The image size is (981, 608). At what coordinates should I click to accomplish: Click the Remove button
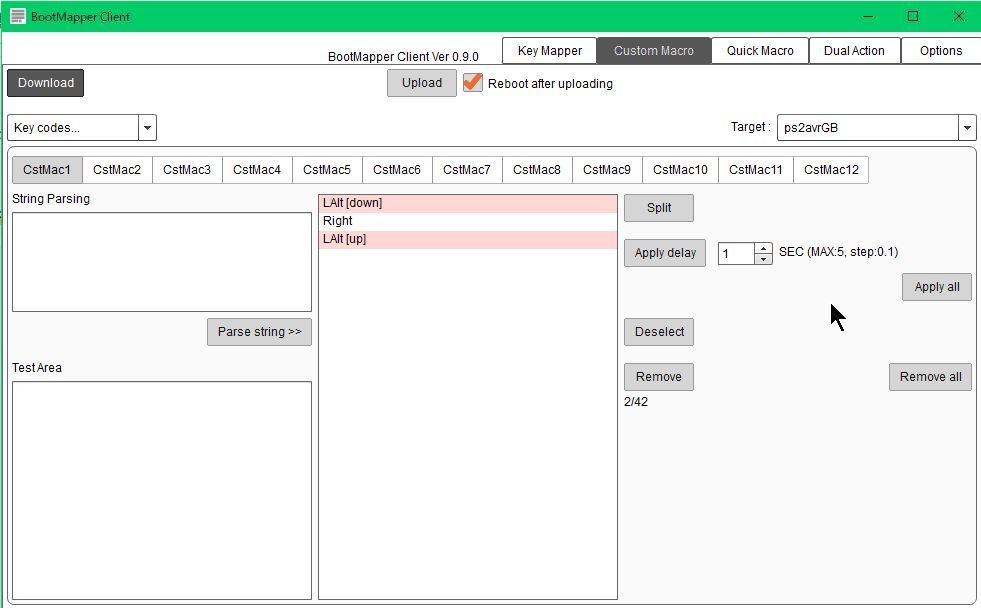(659, 377)
